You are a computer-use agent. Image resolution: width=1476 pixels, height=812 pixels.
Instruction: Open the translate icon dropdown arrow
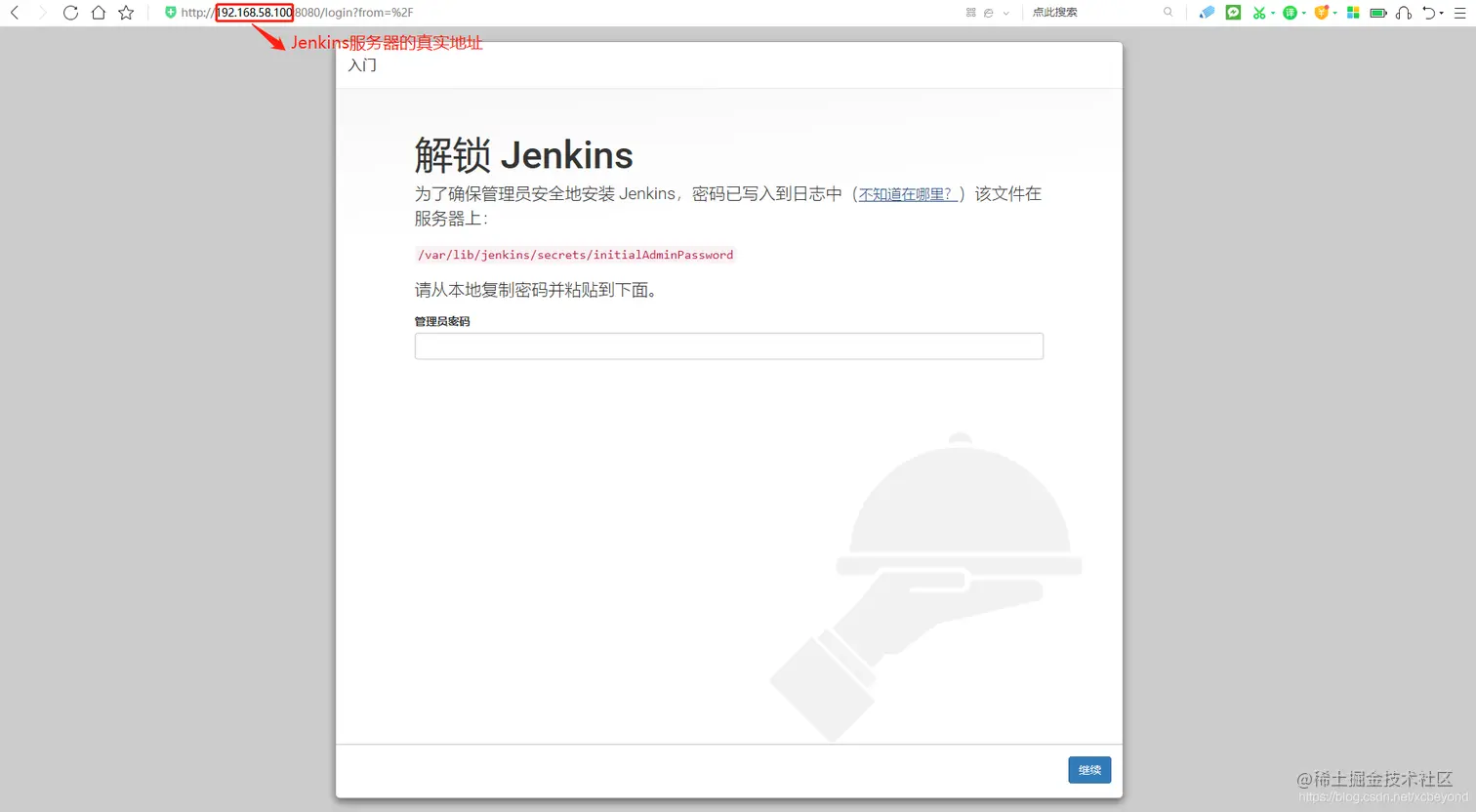1303,13
